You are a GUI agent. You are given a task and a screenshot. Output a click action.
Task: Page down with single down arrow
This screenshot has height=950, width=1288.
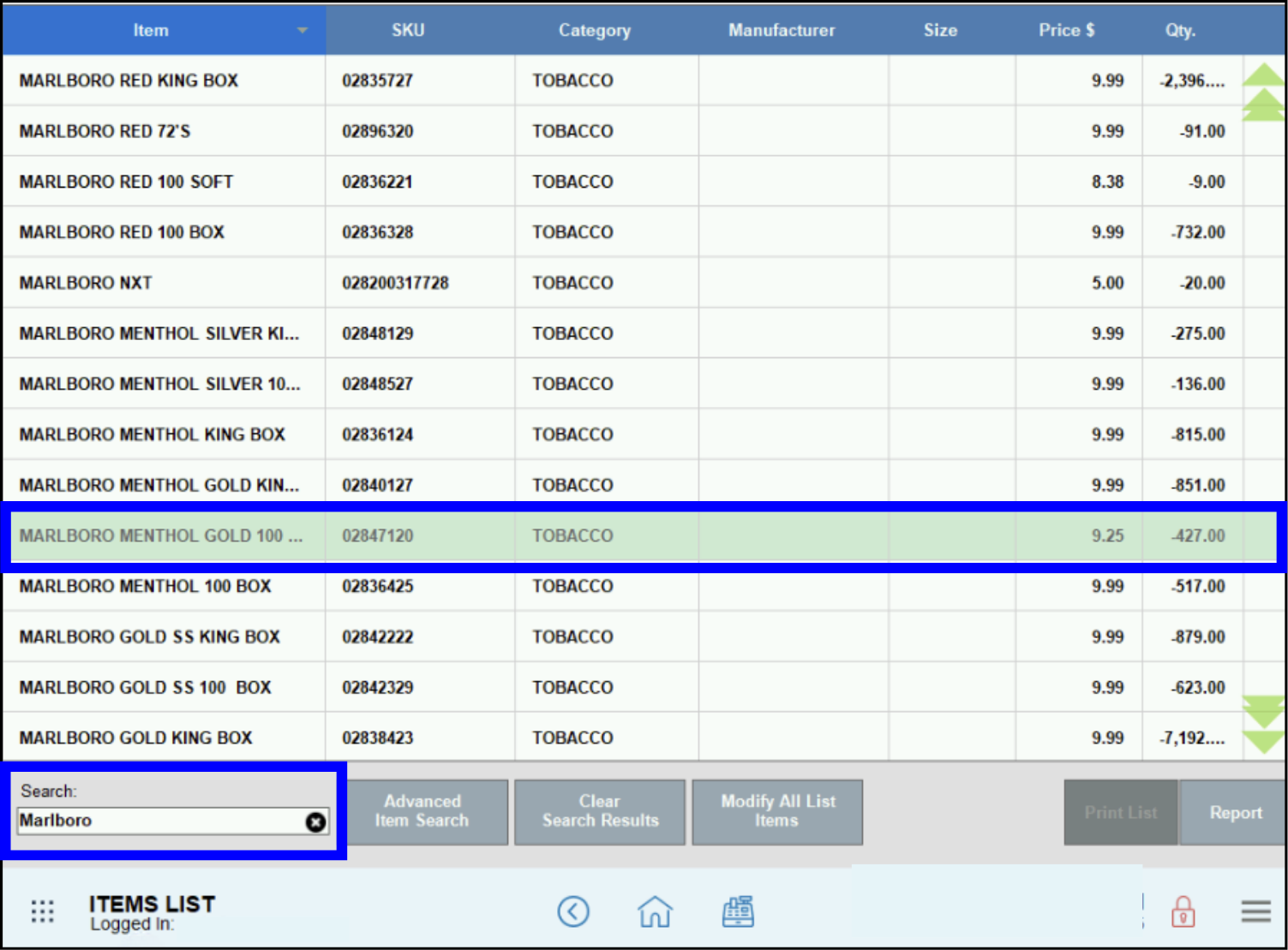click(x=1263, y=742)
